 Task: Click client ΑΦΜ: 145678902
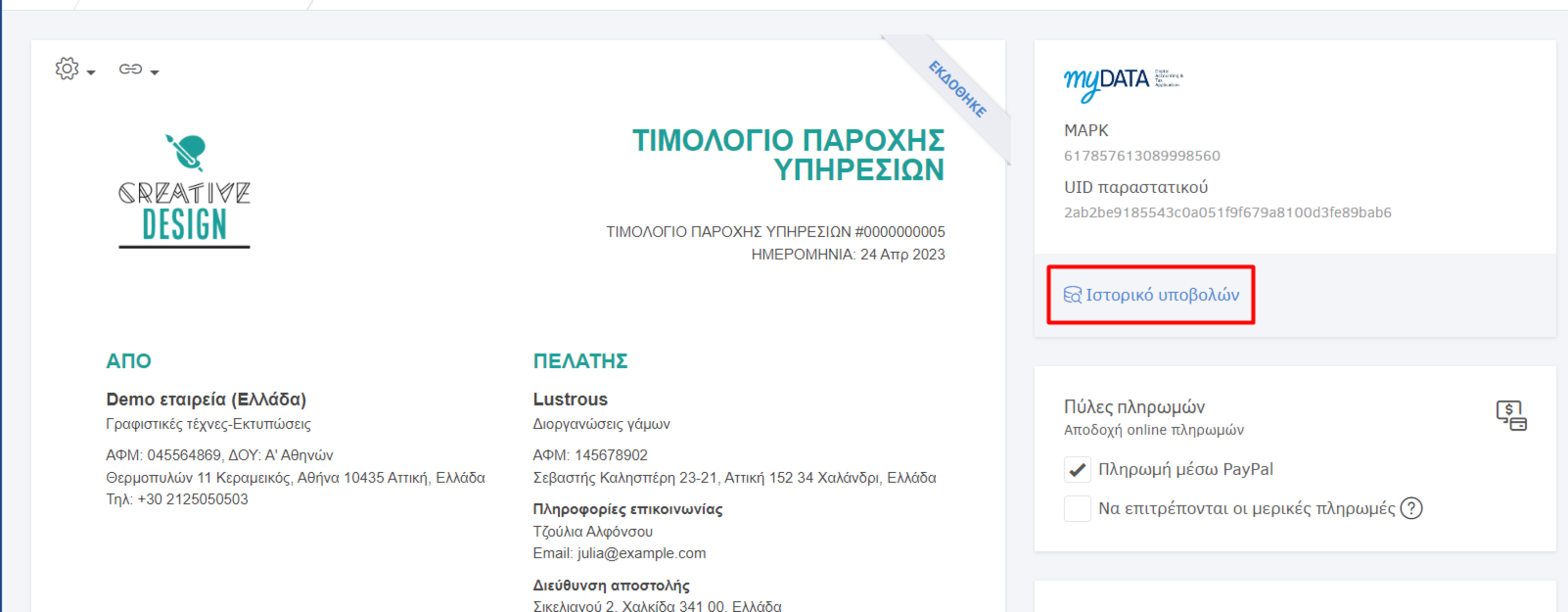point(590,456)
